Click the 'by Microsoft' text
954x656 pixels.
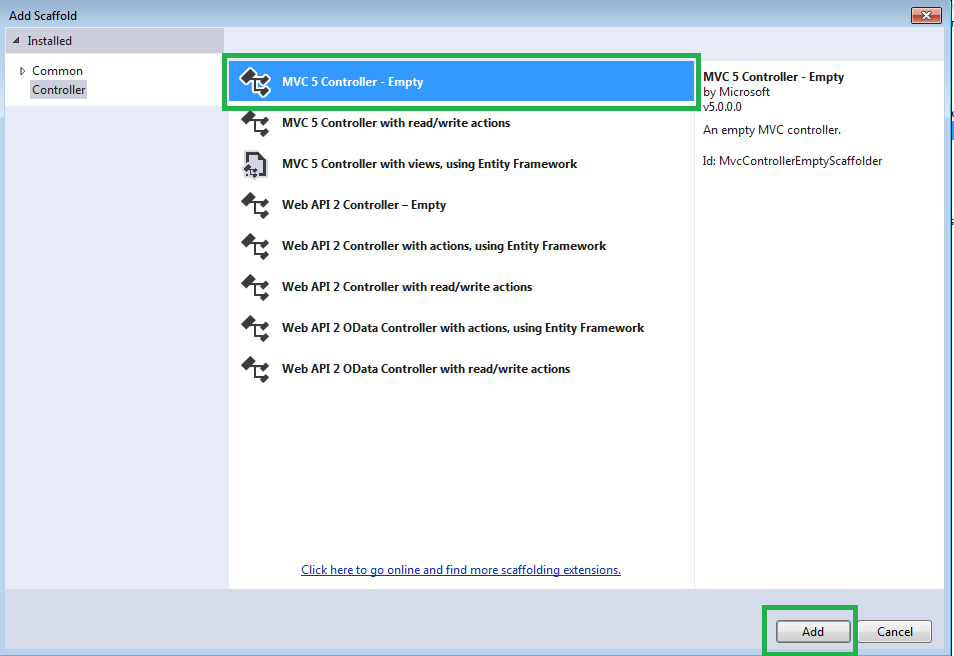tap(736, 92)
